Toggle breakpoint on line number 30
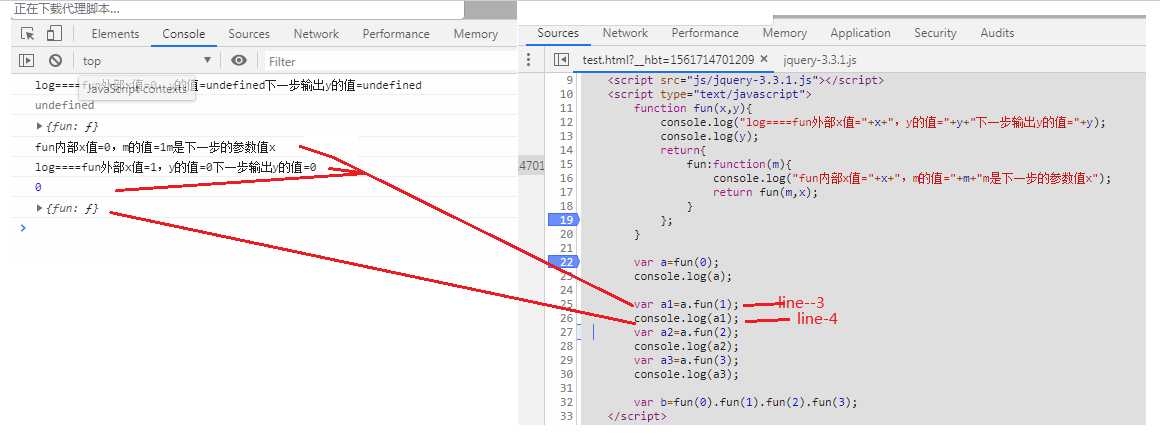 pyautogui.click(x=567, y=374)
